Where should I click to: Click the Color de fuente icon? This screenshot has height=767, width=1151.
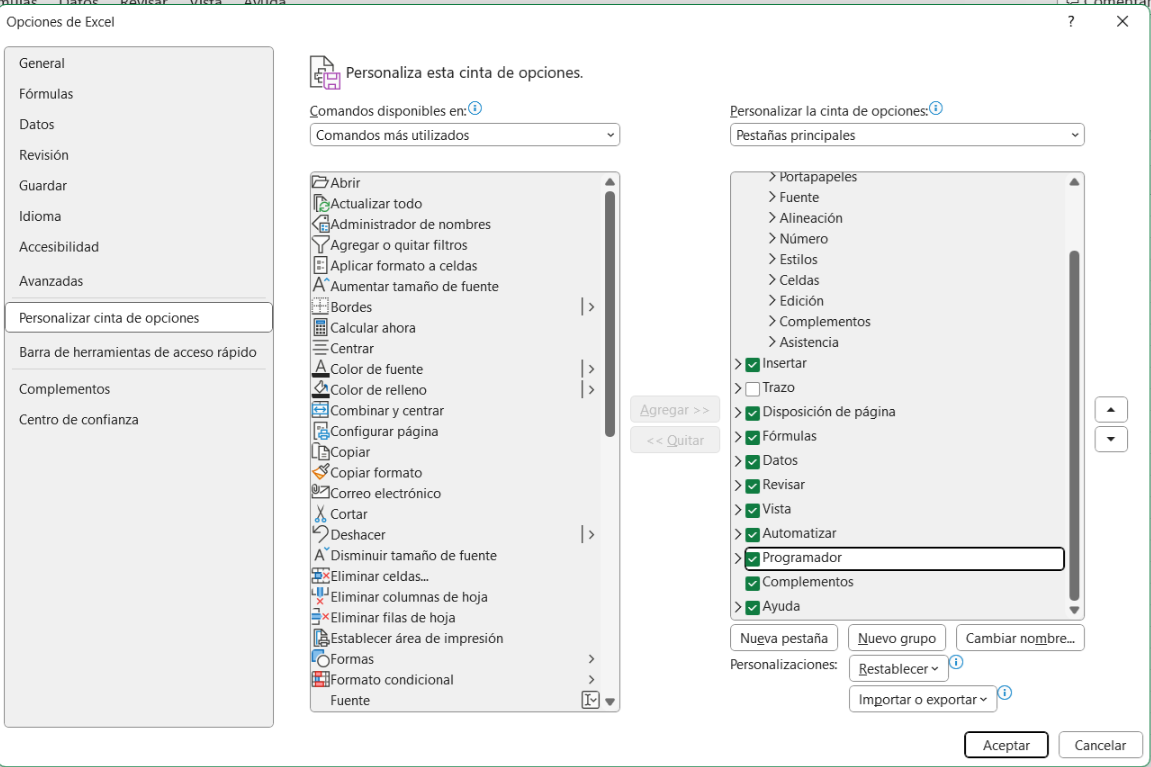pyautogui.click(x=320, y=368)
